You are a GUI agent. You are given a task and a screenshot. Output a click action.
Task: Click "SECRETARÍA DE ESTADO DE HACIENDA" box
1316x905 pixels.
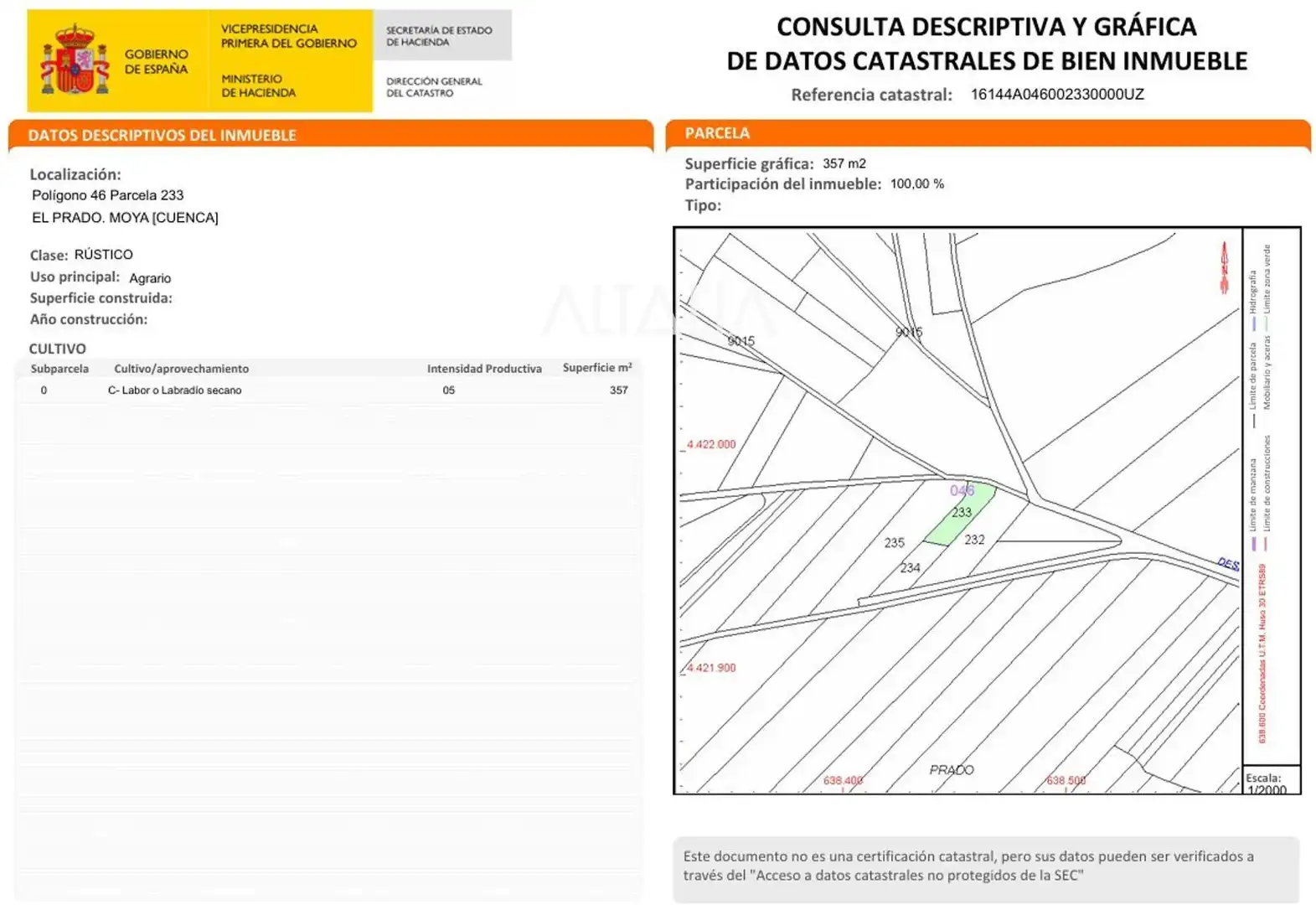click(441, 35)
